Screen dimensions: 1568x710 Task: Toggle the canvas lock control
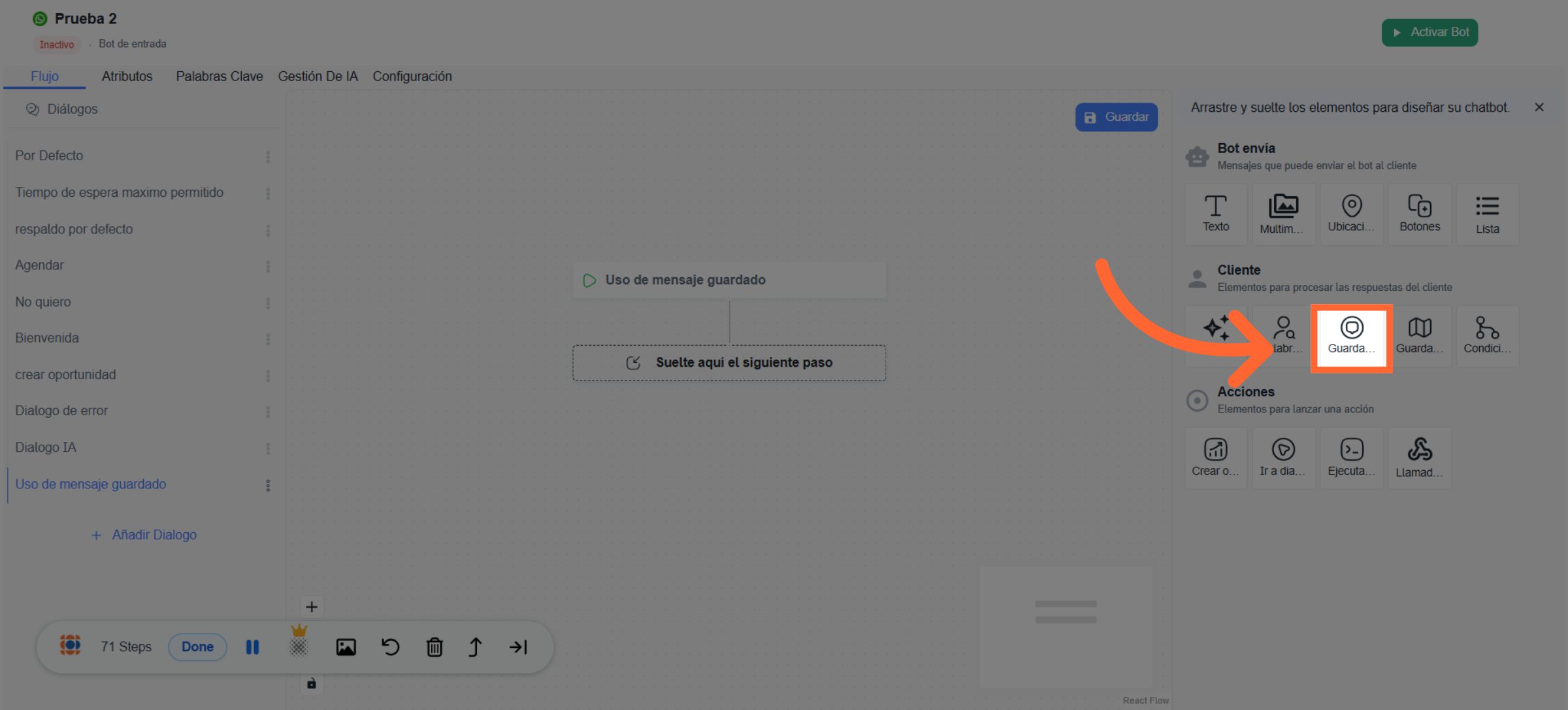312,683
